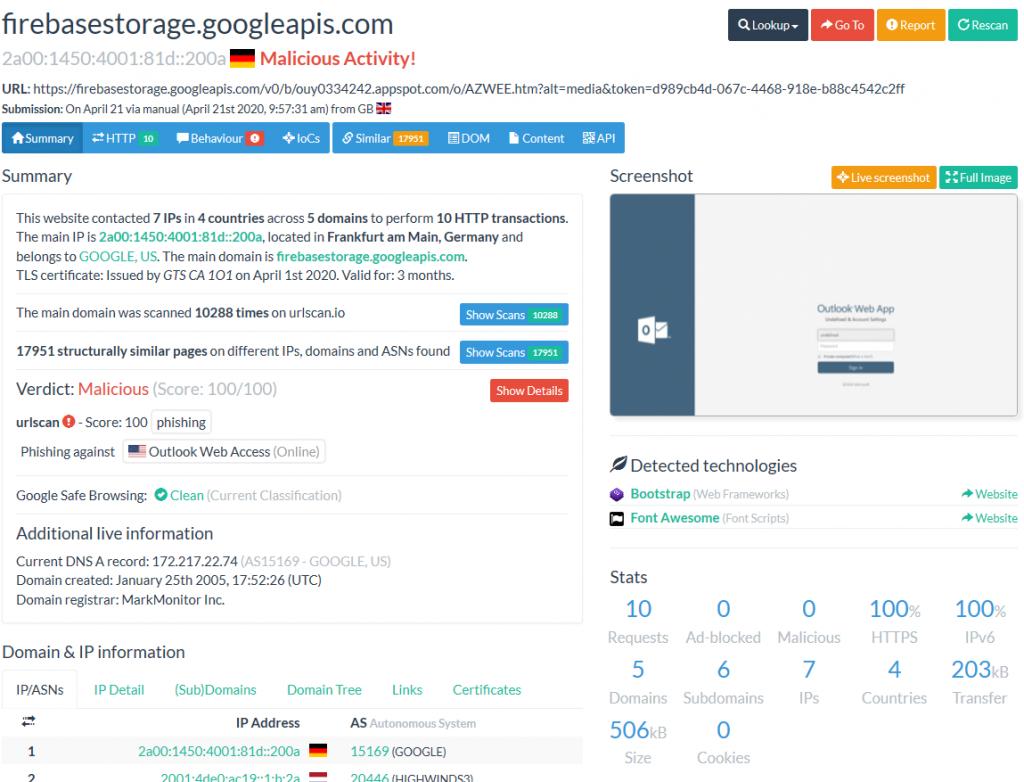The image size is (1024, 782).
Task: Click the German flag in IP table row 1
Action: coord(318,751)
